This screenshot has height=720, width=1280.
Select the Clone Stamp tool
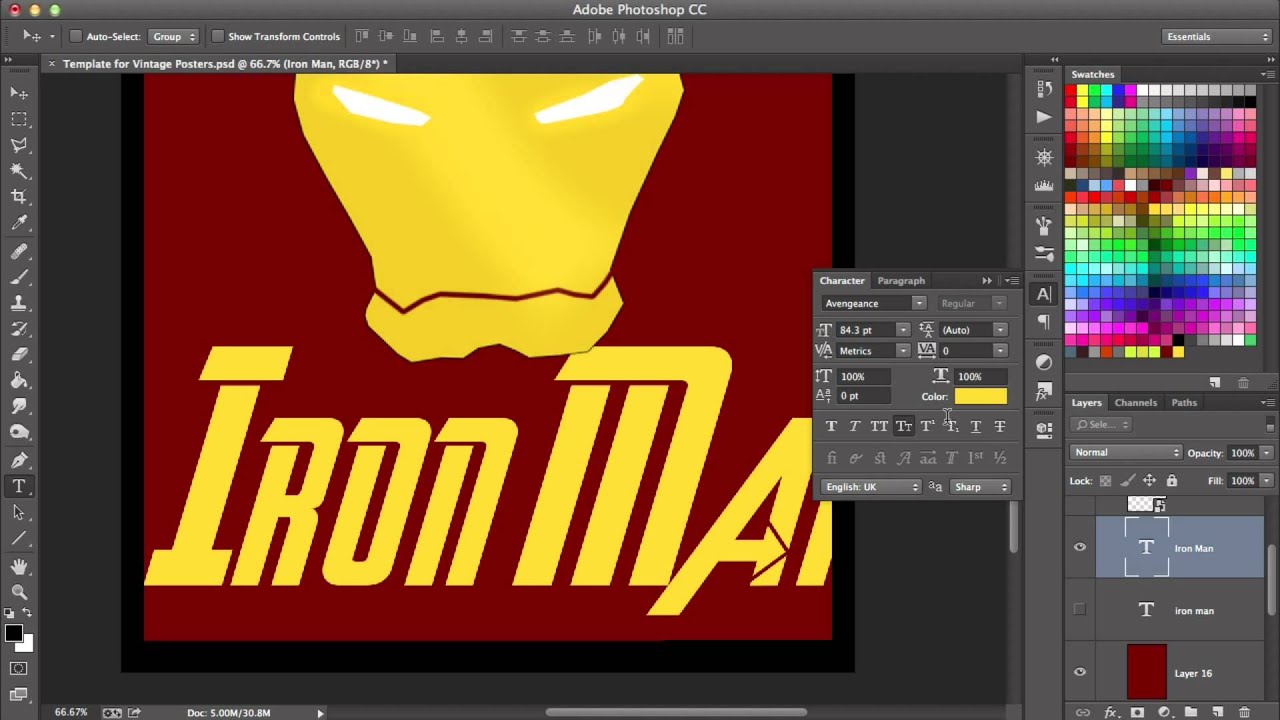(x=19, y=303)
